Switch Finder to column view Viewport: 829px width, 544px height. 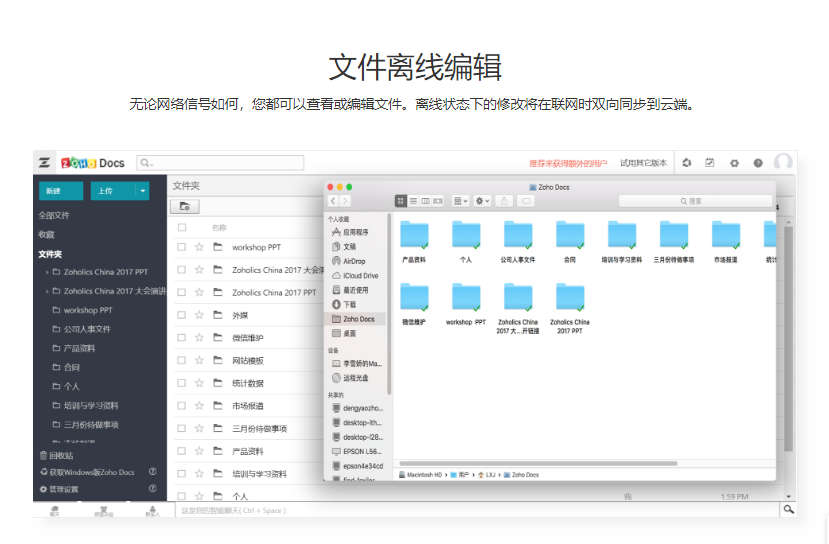[426, 201]
